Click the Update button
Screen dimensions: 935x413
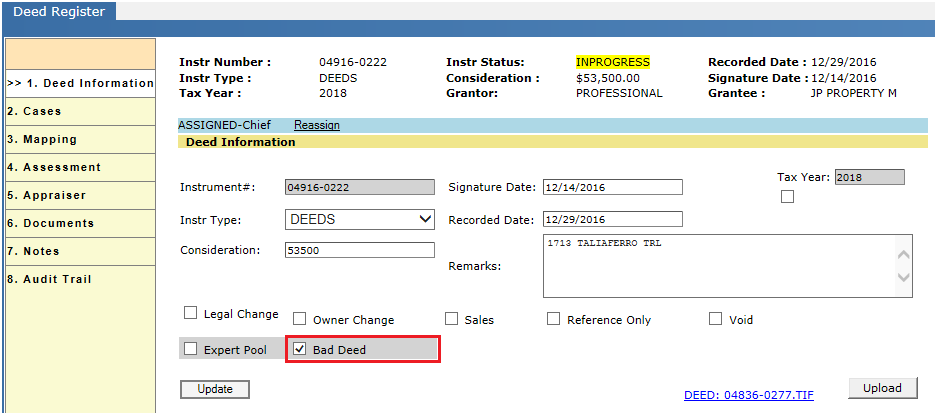pos(215,389)
